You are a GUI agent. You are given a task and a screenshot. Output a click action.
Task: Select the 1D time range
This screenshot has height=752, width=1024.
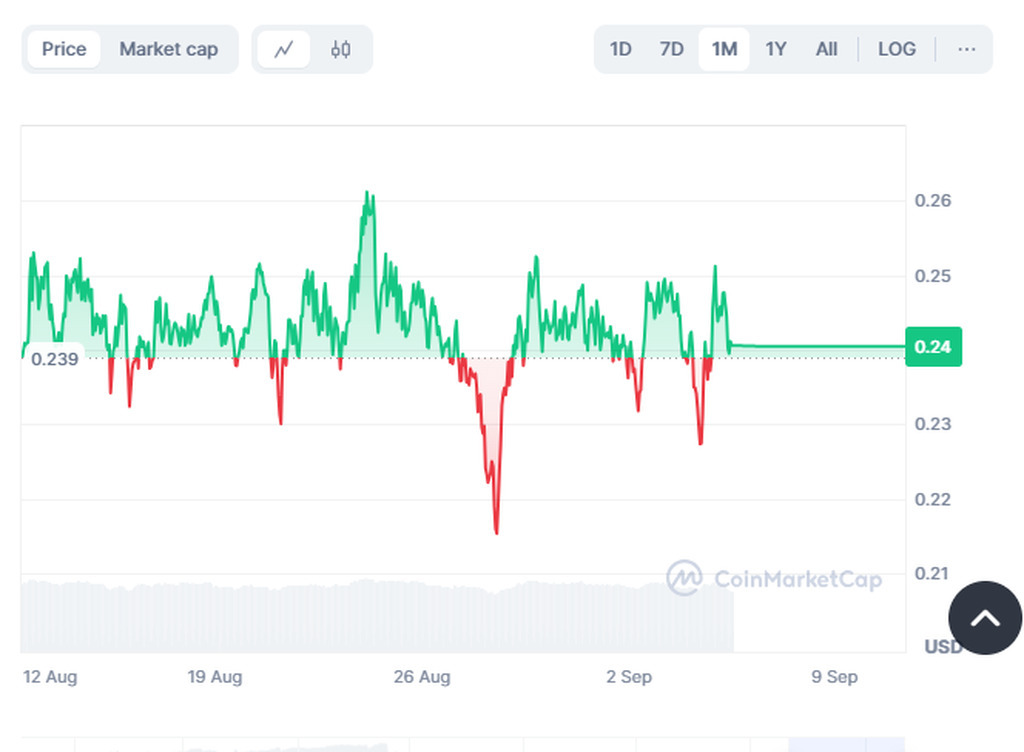coord(621,49)
